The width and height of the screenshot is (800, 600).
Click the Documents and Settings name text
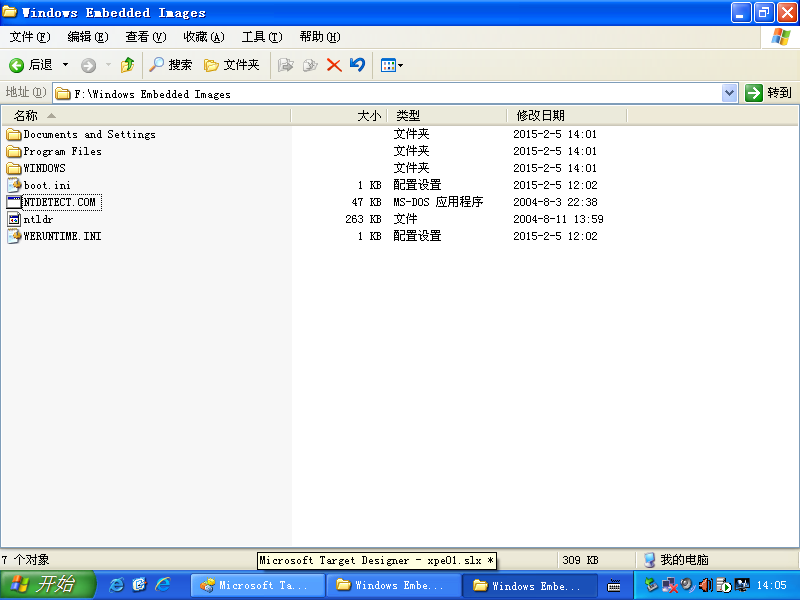tap(89, 135)
